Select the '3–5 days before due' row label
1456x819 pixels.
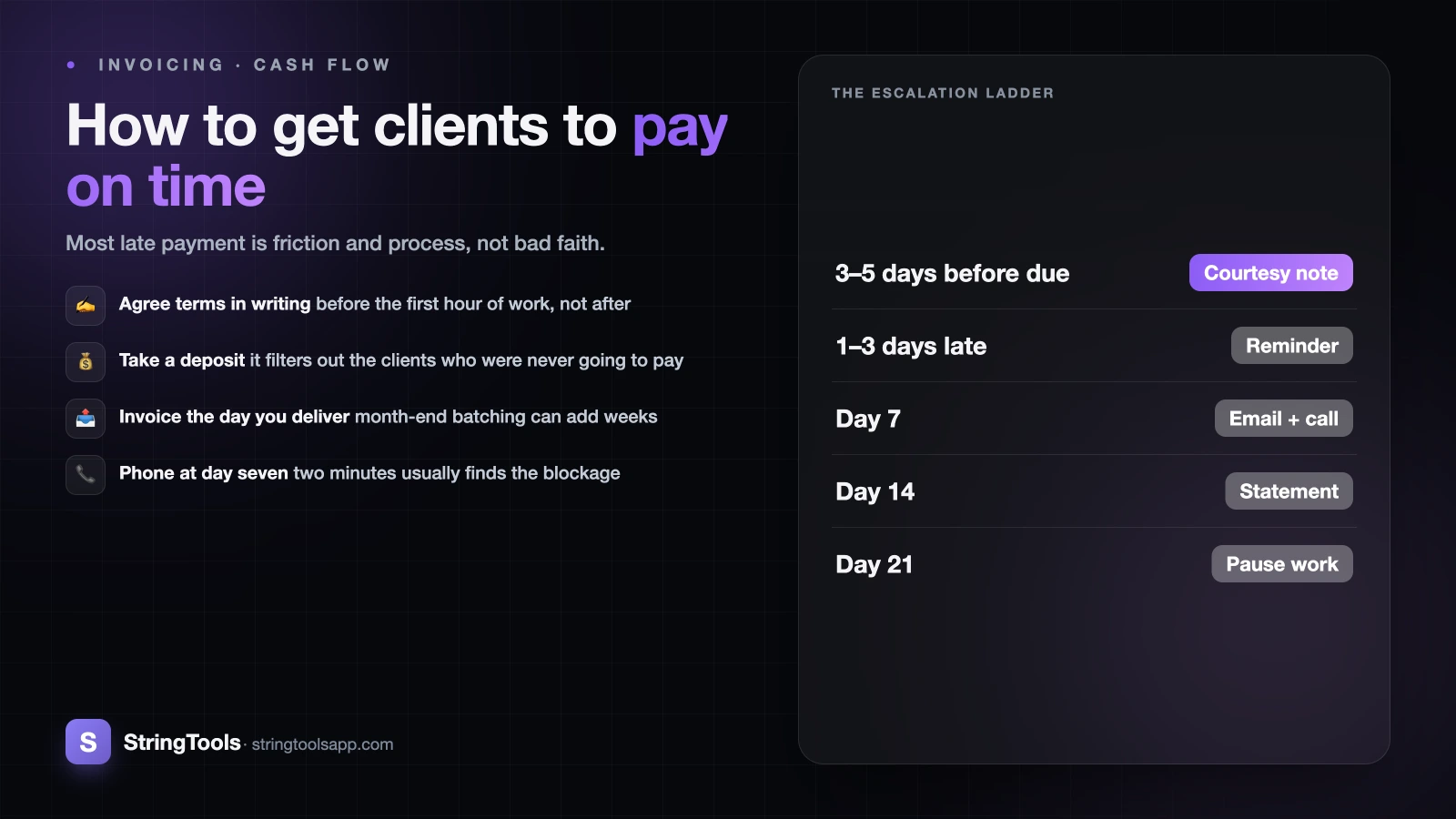tap(952, 273)
